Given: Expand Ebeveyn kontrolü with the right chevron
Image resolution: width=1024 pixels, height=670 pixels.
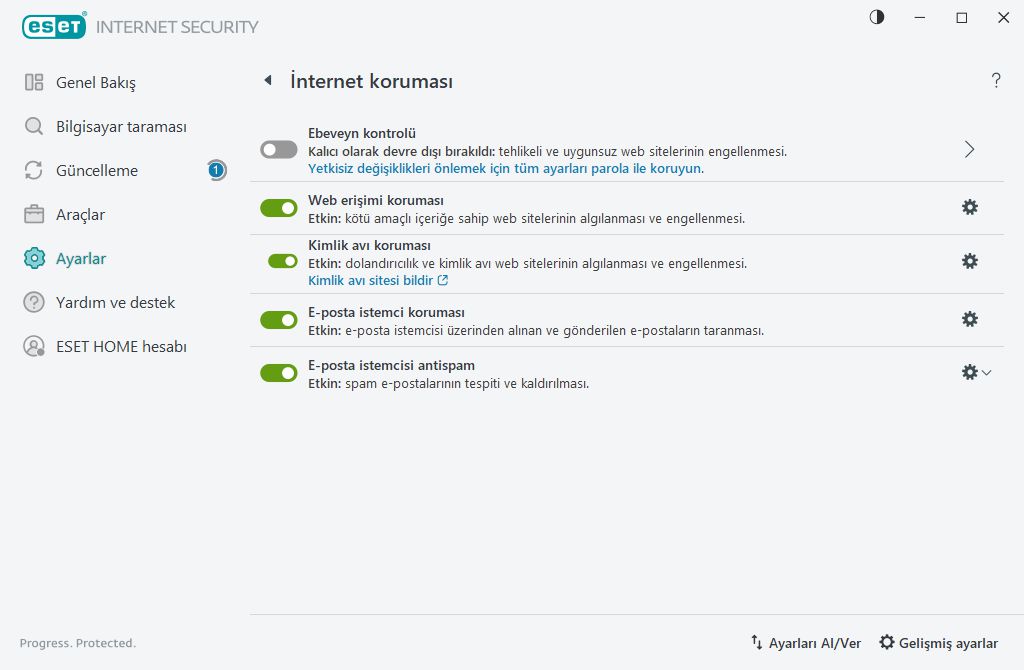Looking at the screenshot, I should tap(969, 149).
